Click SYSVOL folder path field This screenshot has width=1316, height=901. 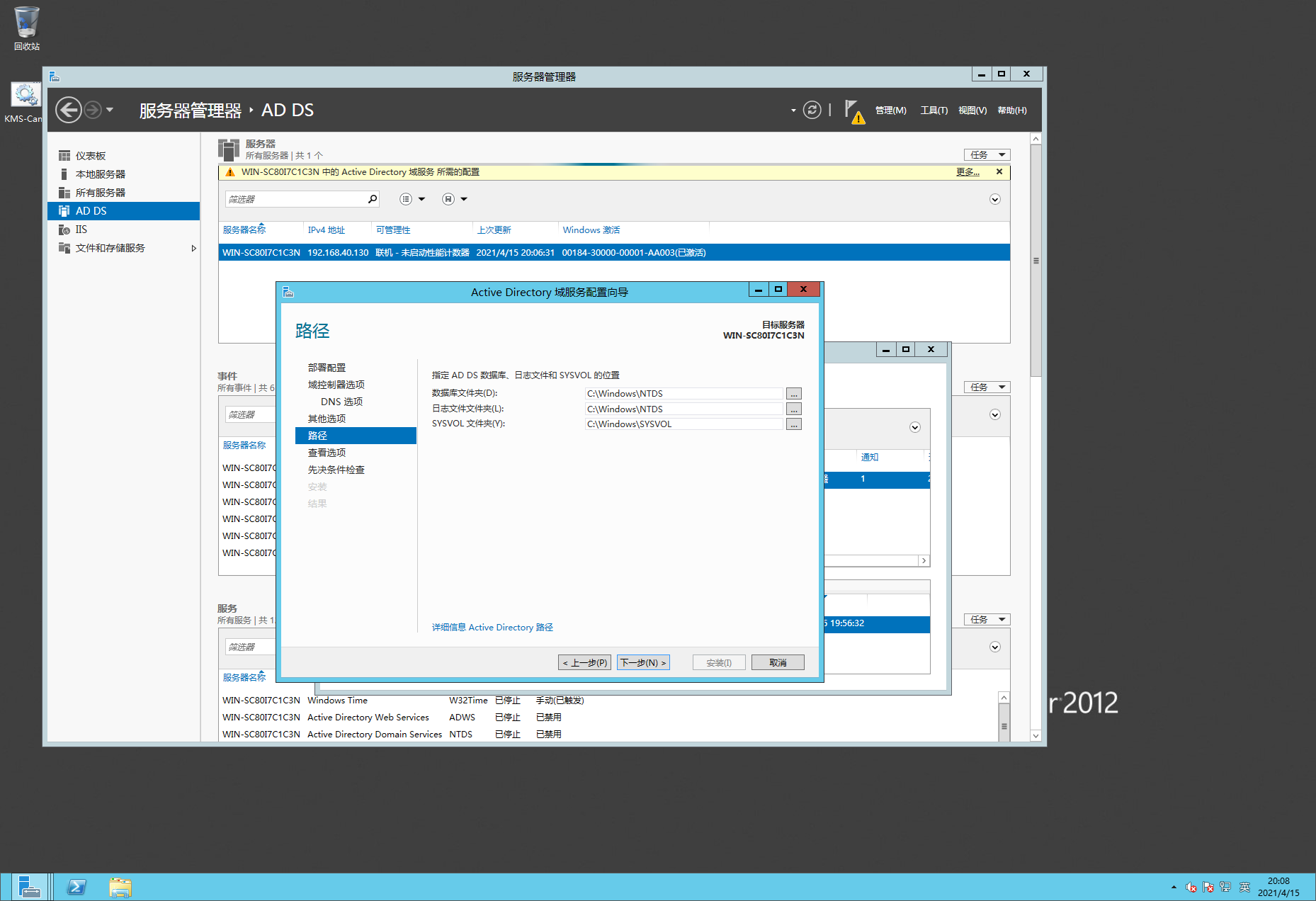(684, 424)
